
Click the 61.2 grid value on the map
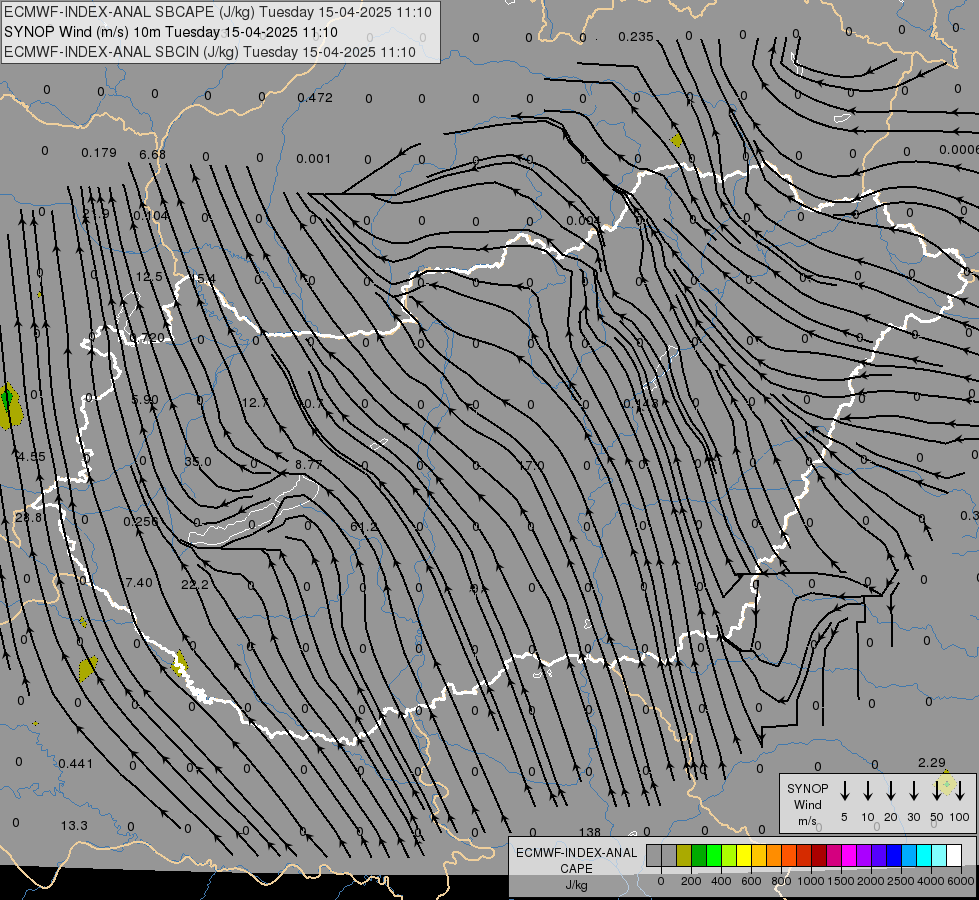click(x=364, y=527)
